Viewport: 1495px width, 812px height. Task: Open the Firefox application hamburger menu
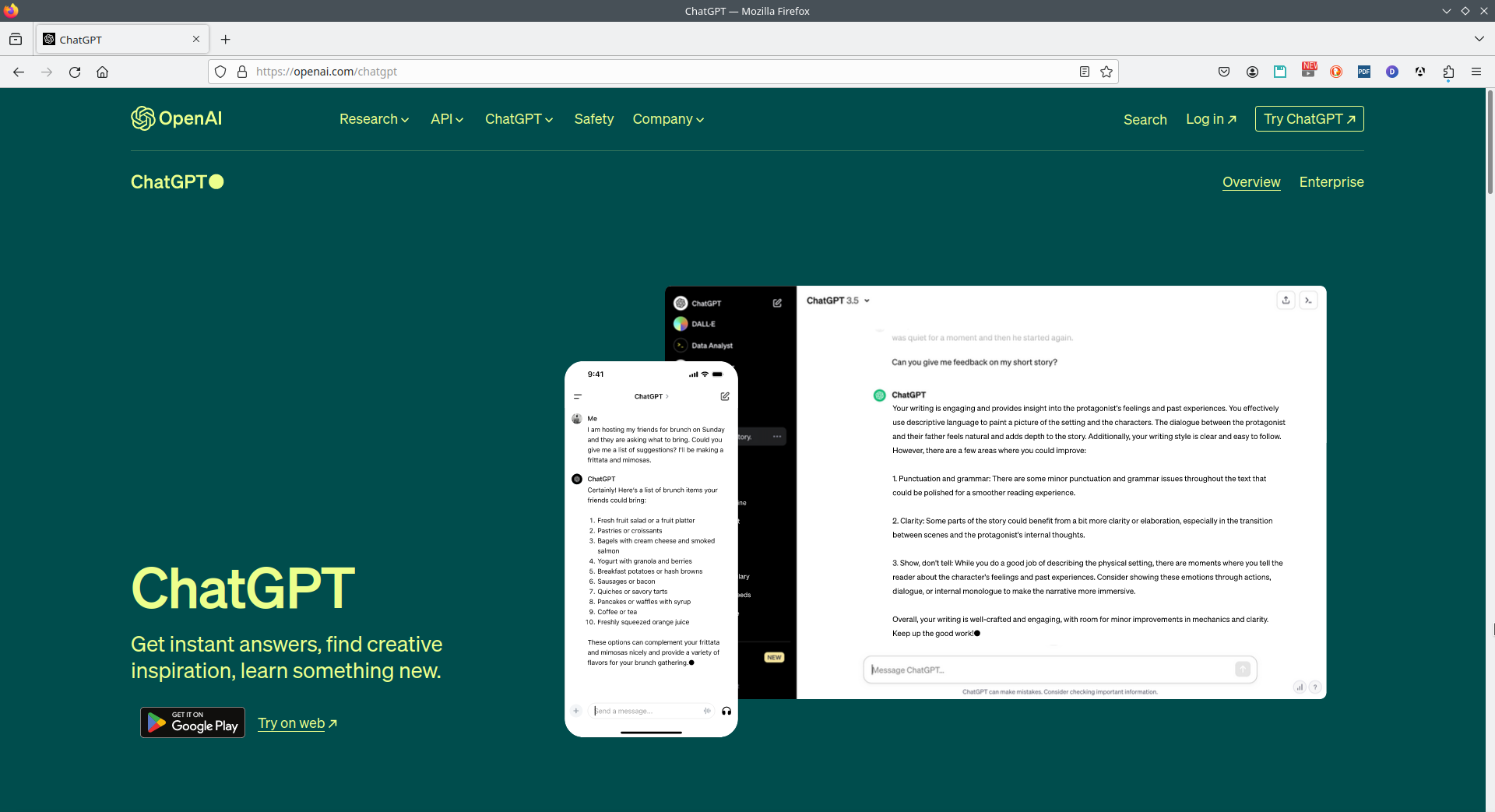pyautogui.click(x=1476, y=72)
